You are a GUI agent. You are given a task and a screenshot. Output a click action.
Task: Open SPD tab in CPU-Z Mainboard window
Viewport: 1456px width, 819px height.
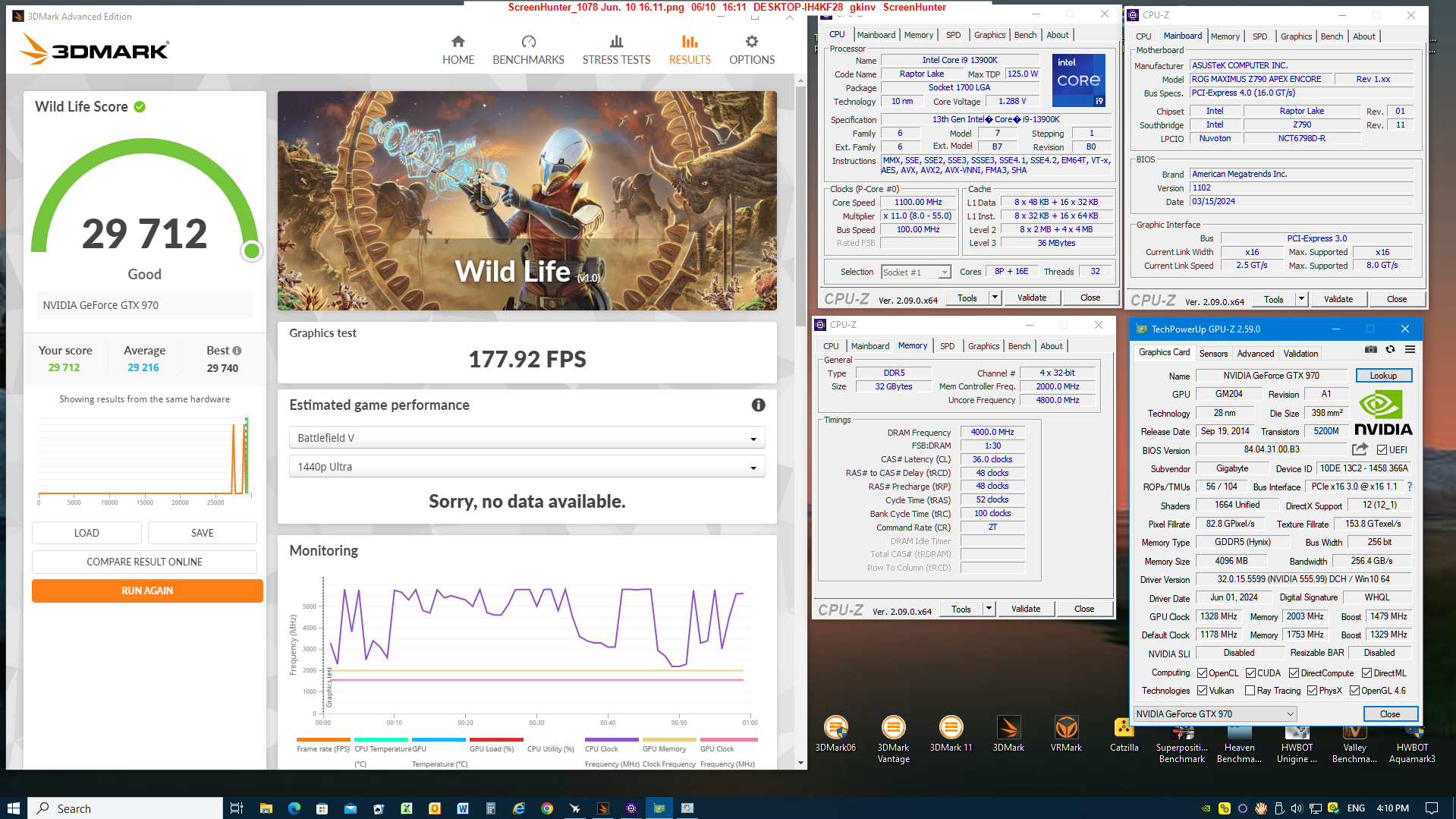[1259, 36]
